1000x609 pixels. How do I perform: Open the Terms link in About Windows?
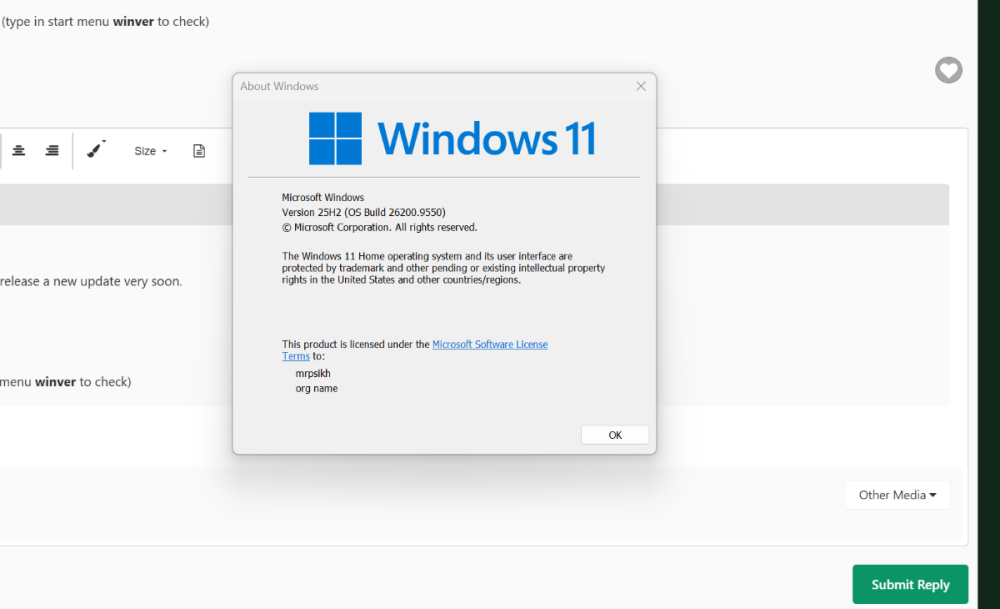(x=296, y=356)
